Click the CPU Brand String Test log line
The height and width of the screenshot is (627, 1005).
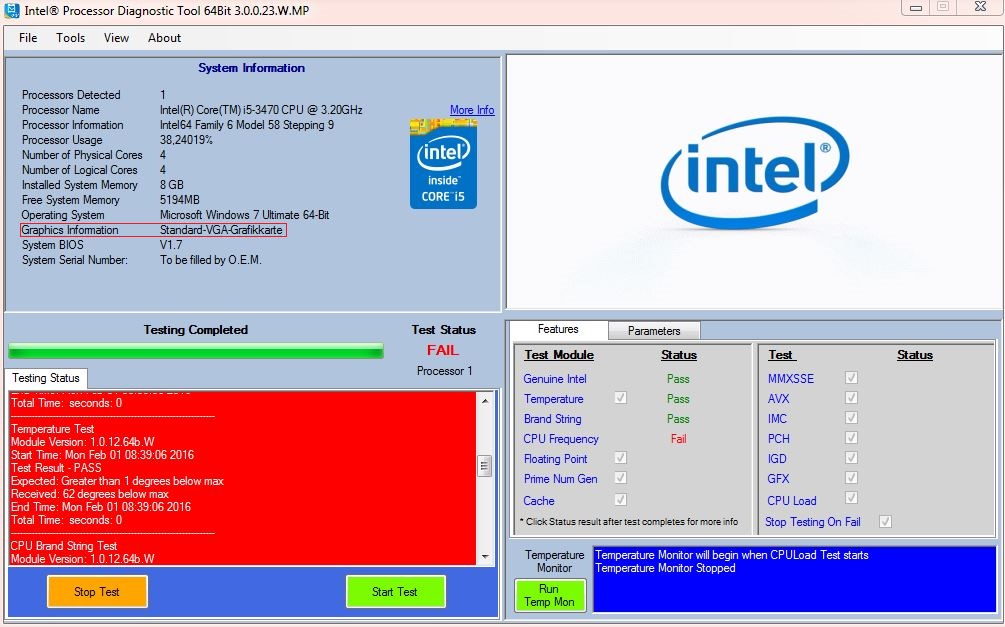click(x=64, y=546)
